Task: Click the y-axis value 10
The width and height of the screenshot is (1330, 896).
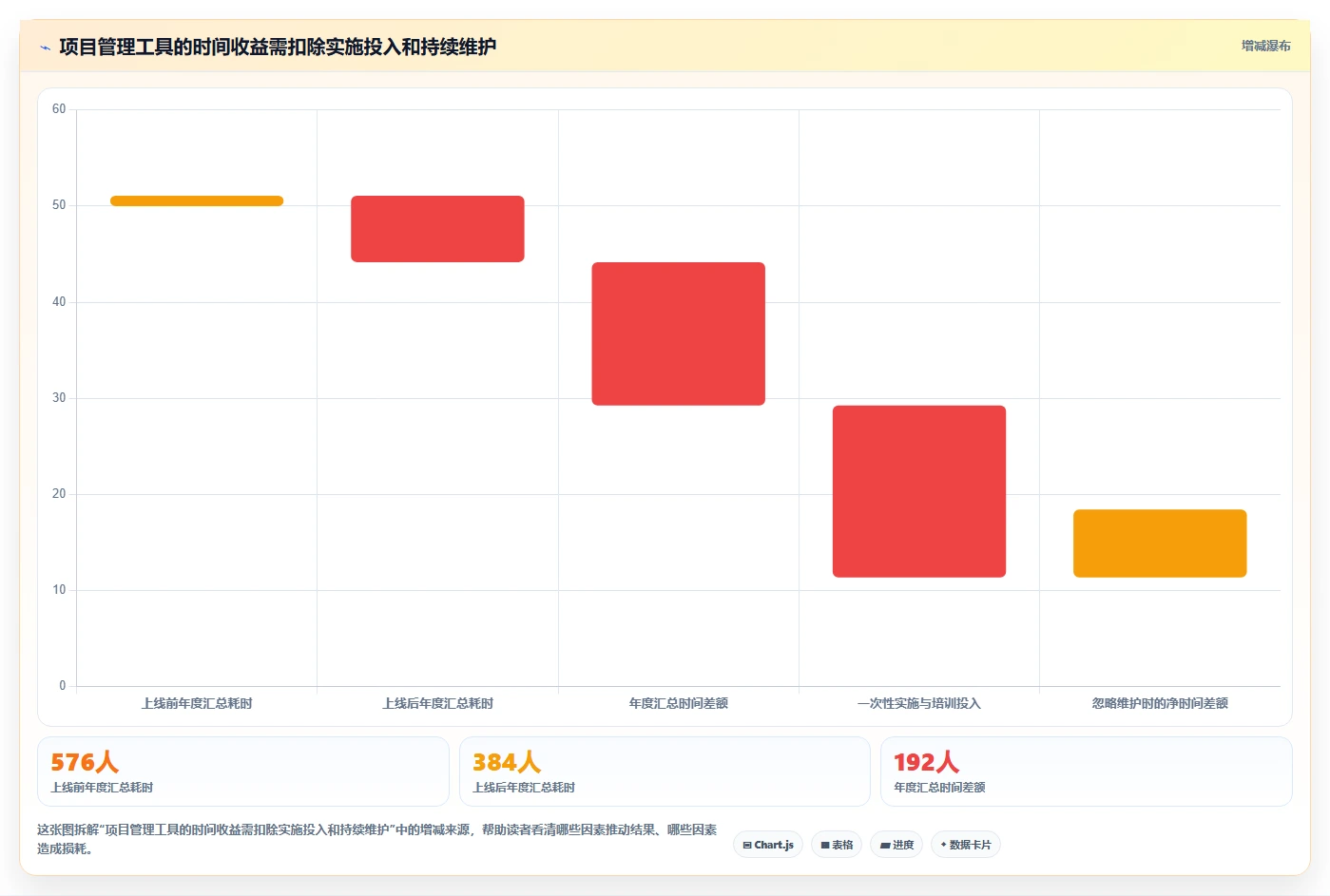Action: coord(59,590)
